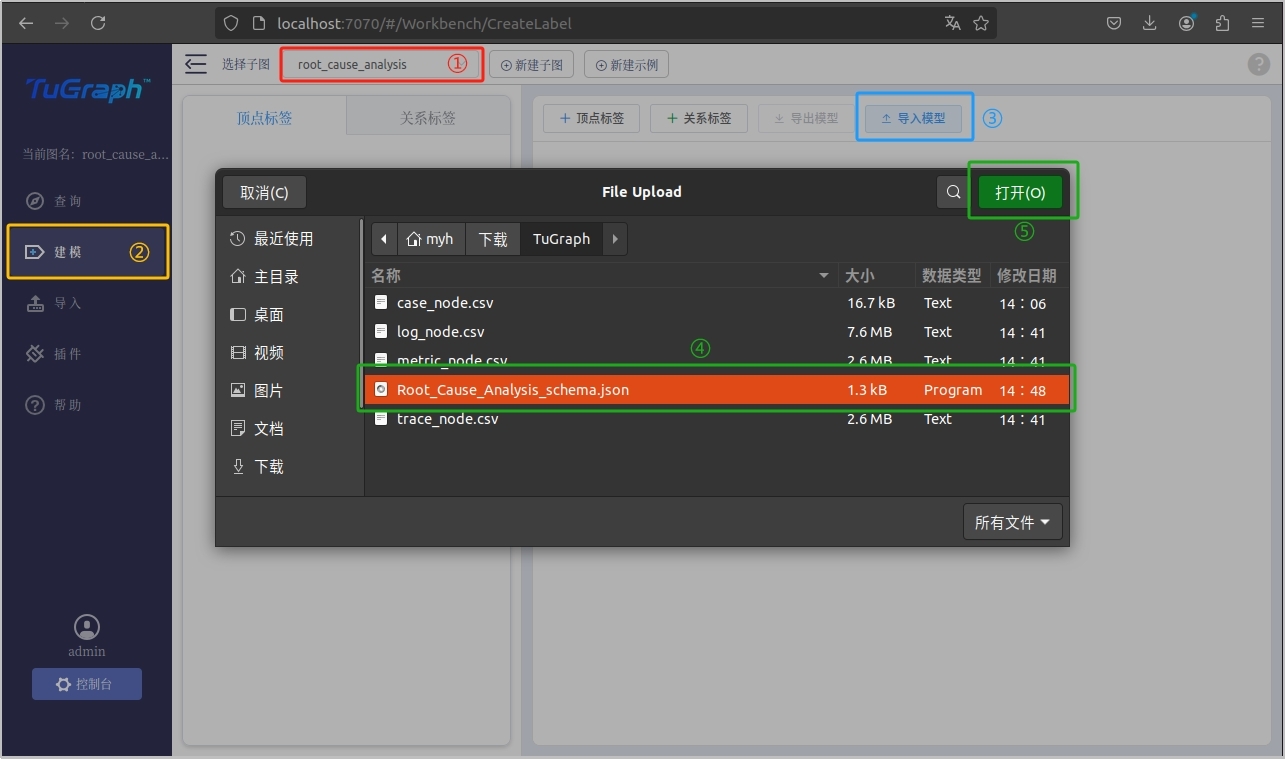Bookmark this page with the star icon

tap(981, 23)
